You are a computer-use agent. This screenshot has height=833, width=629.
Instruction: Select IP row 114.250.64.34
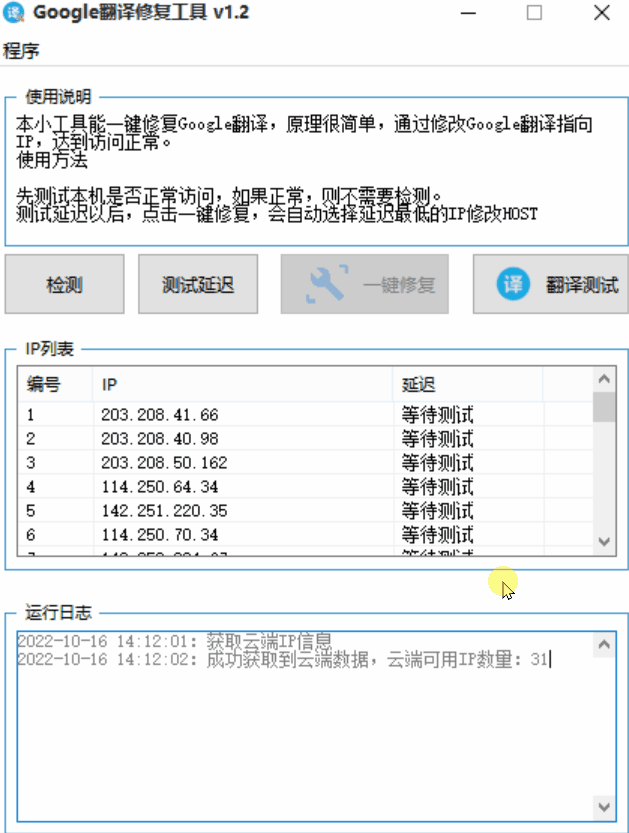[x=305, y=487]
